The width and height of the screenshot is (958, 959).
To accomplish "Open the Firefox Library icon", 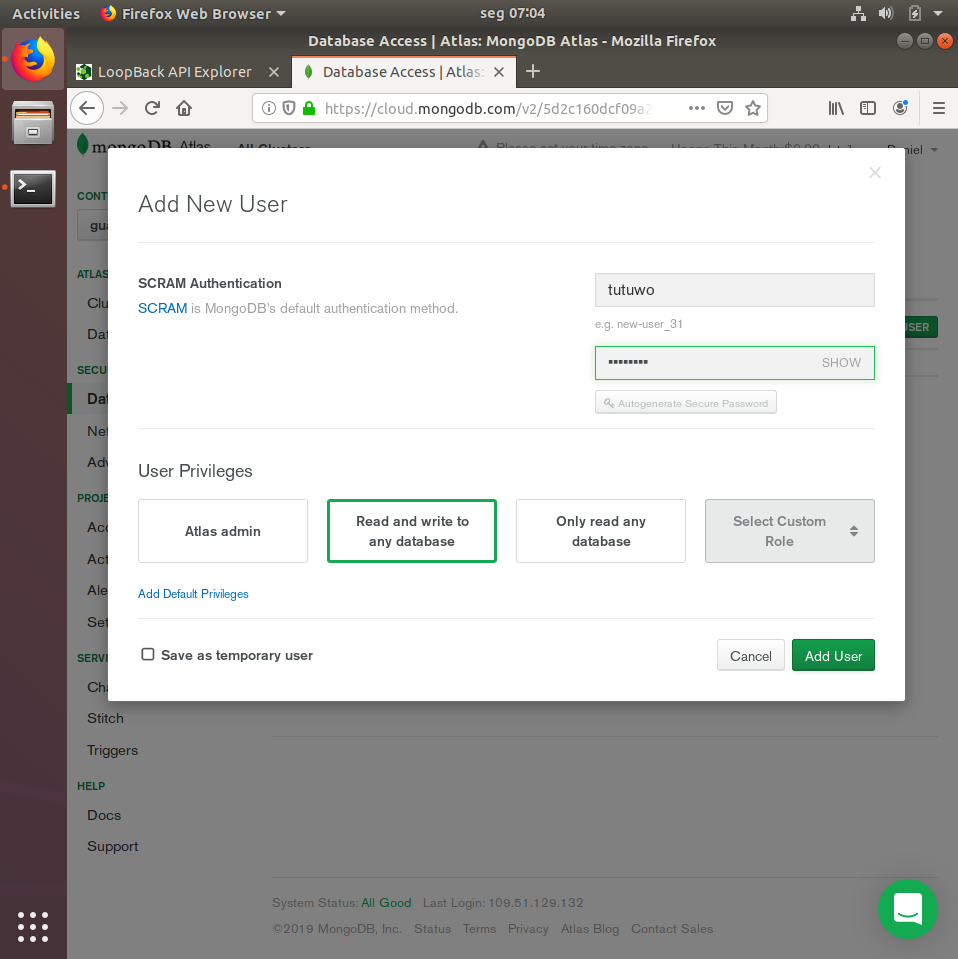I will tap(836, 107).
